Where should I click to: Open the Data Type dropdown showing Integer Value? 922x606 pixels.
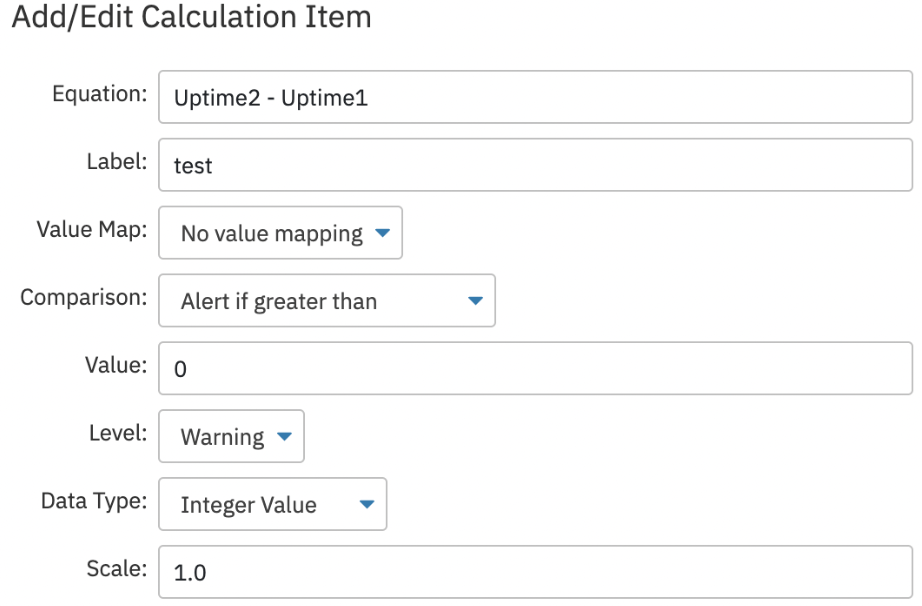(273, 504)
